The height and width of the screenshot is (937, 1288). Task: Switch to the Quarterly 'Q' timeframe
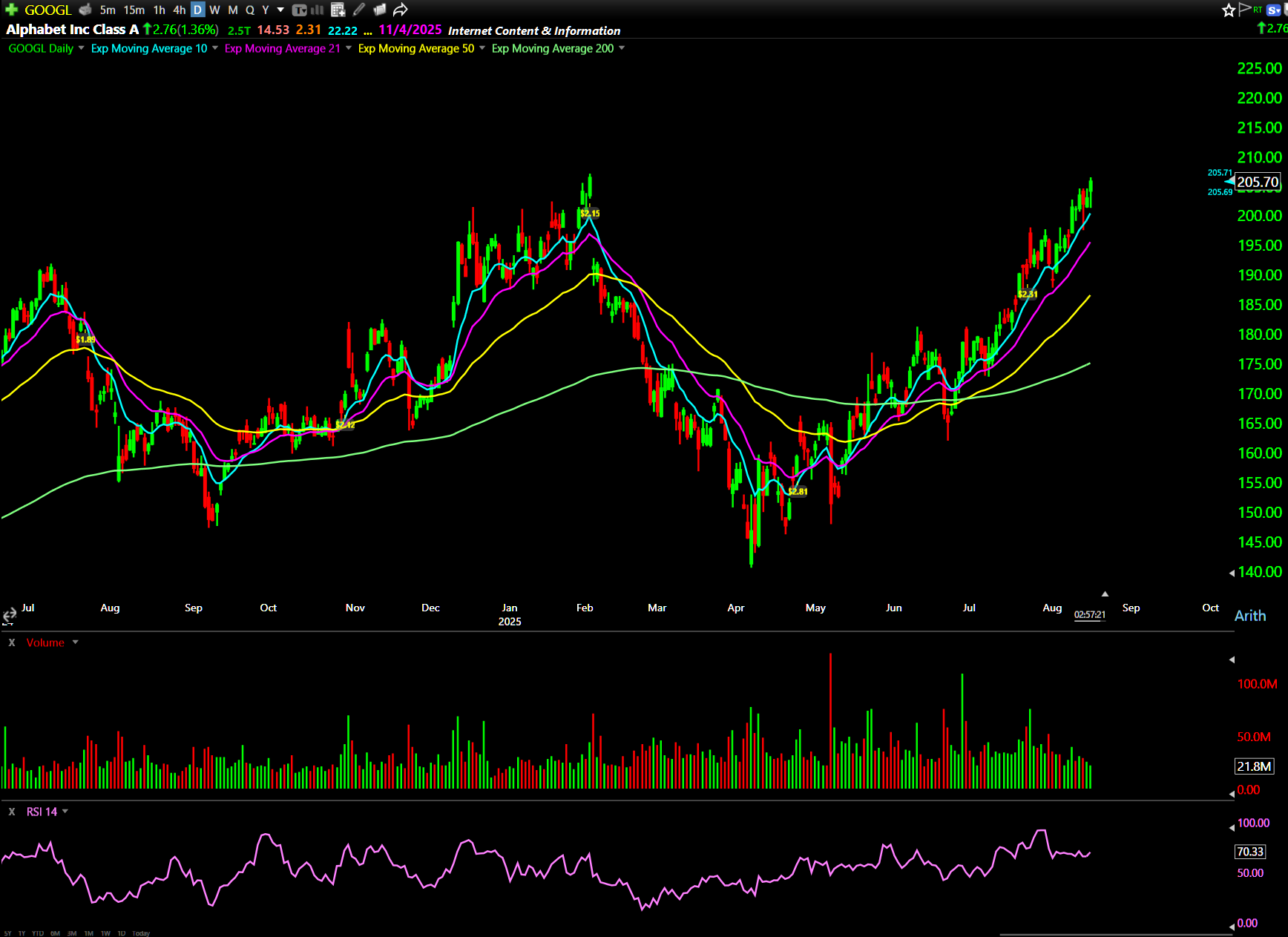click(250, 10)
